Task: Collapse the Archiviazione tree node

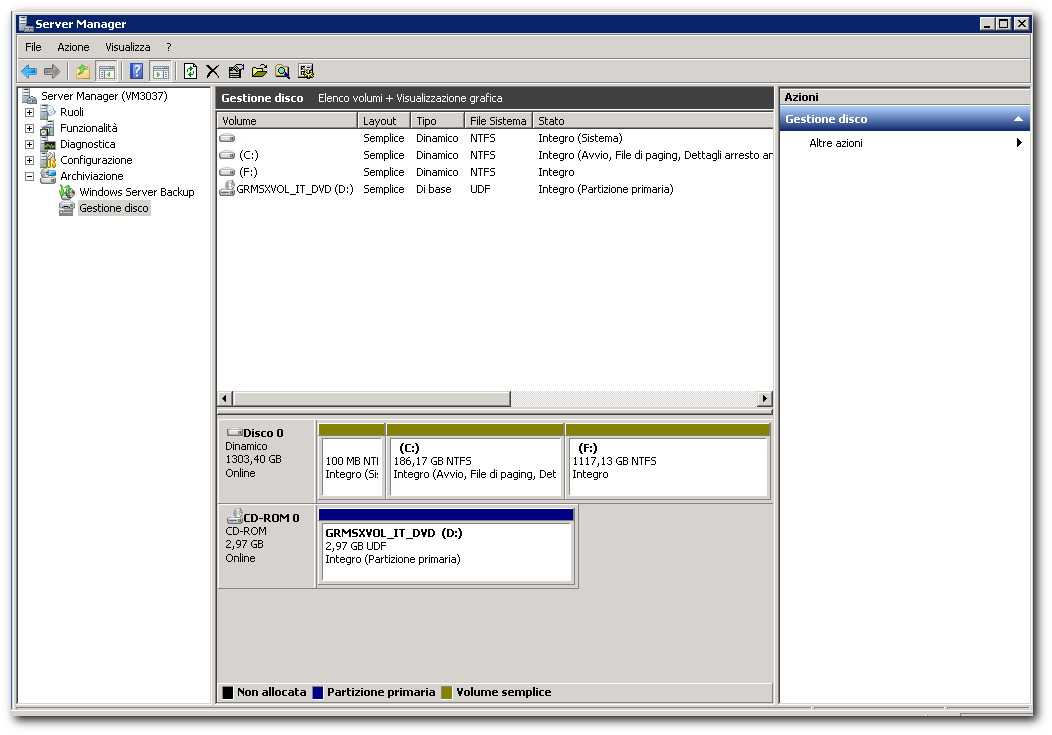Action: [x=30, y=176]
